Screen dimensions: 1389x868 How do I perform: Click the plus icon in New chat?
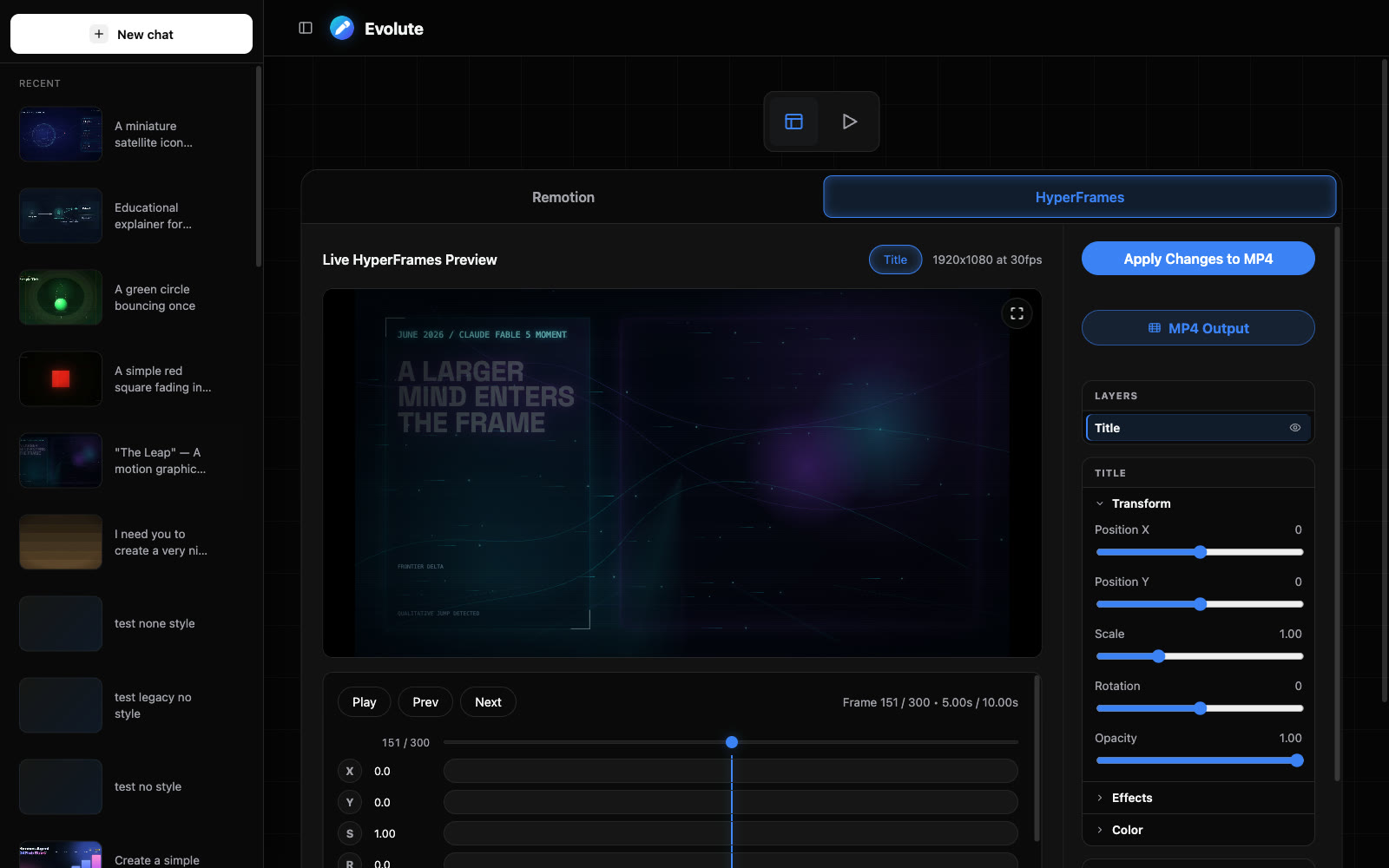click(x=99, y=34)
